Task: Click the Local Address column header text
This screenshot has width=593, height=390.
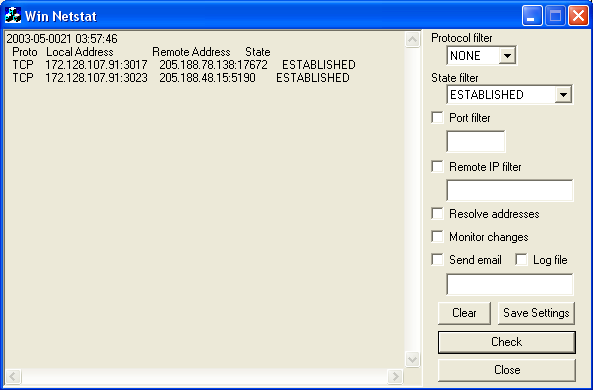Action: [80, 52]
